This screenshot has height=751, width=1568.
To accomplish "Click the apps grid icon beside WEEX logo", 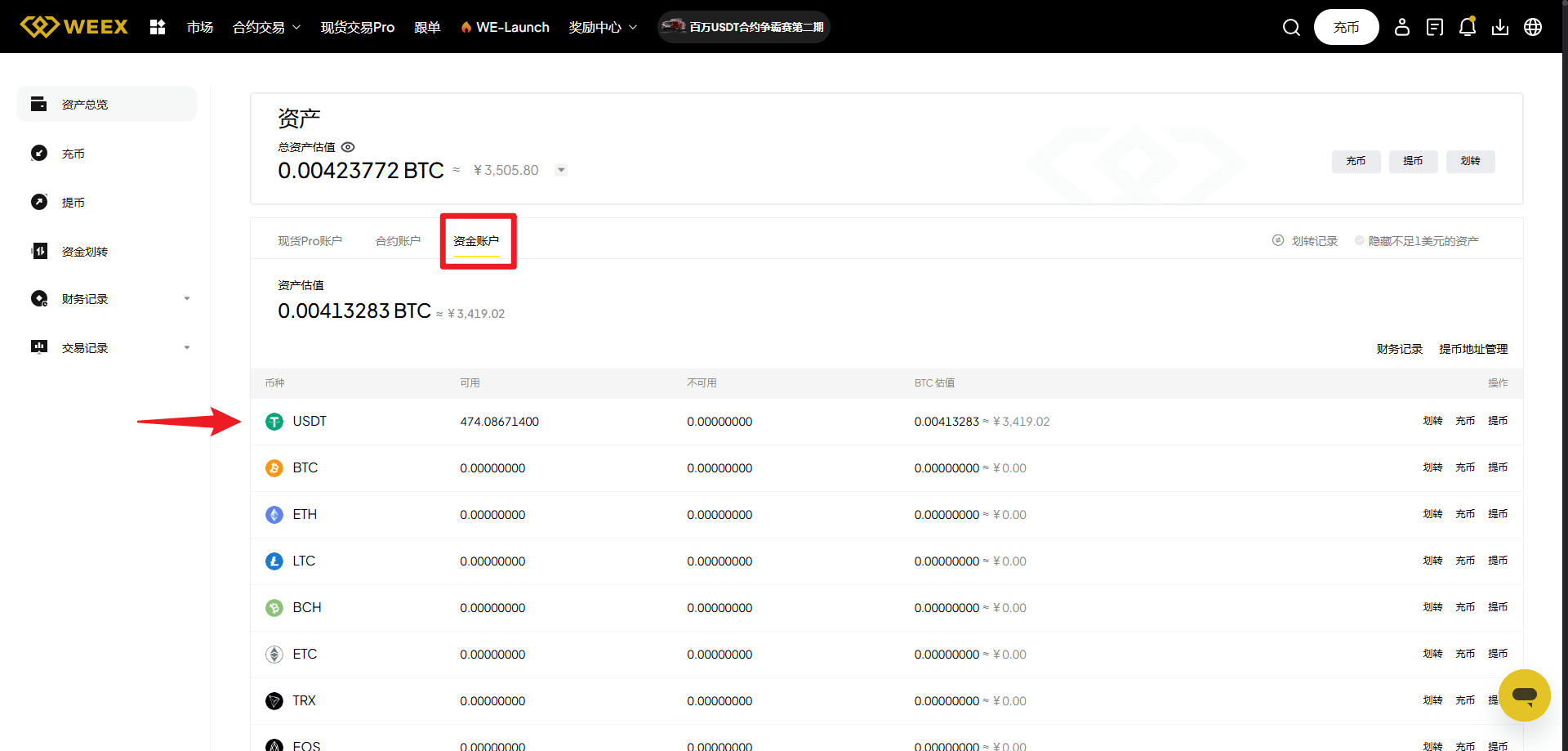I will (158, 27).
